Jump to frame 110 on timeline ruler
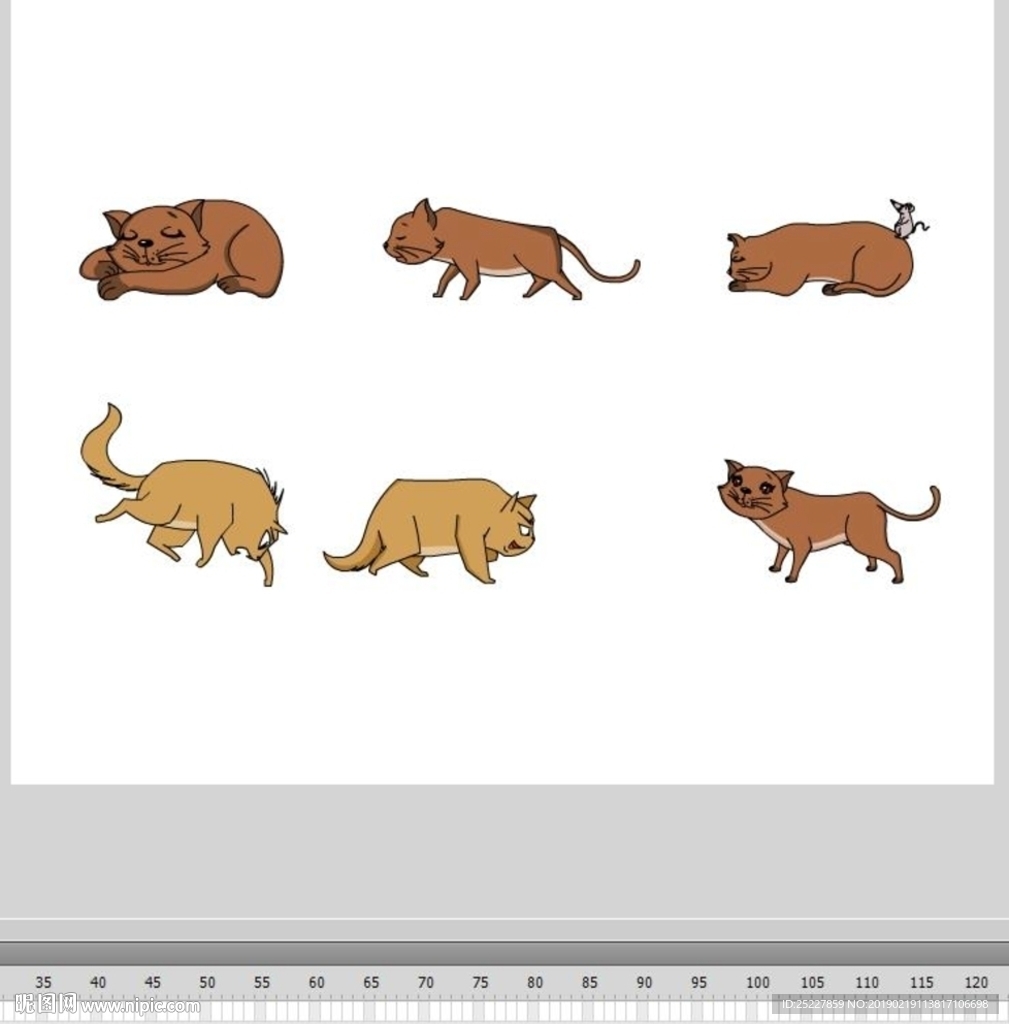Viewport: 1009px width, 1024px height. 867,982
